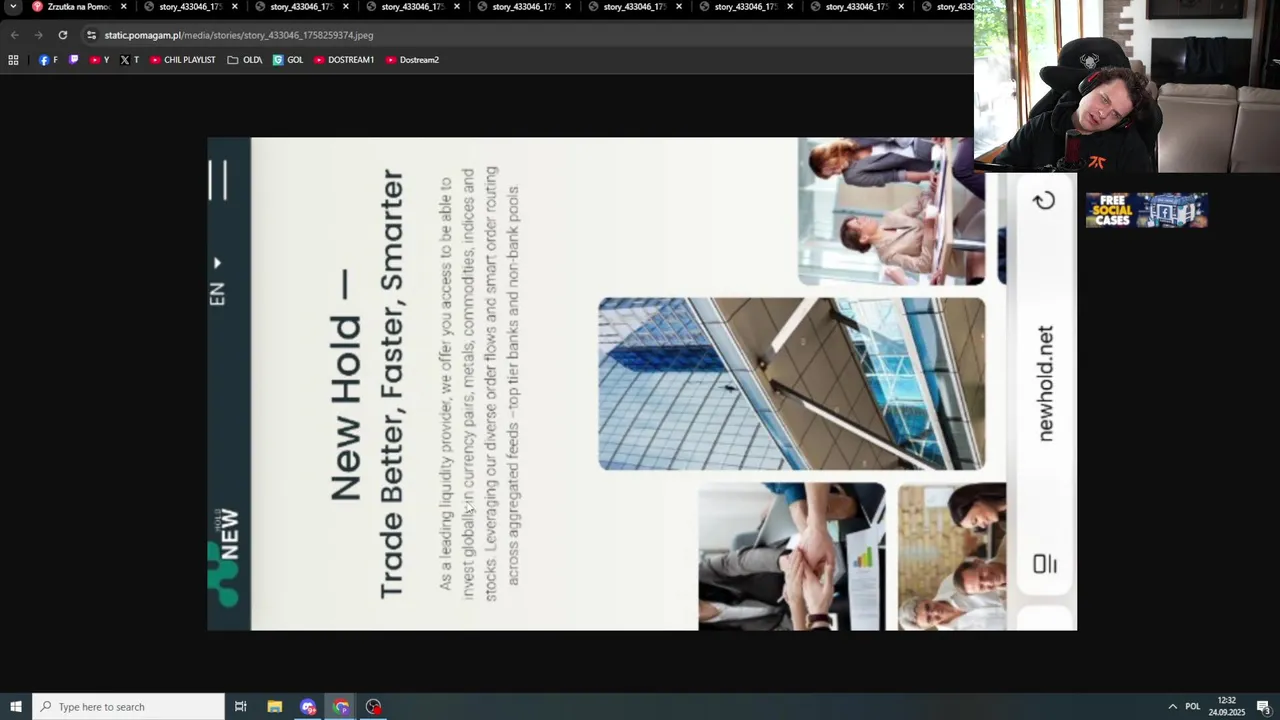
Task: Open the X T bookmark
Action: coord(129,60)
